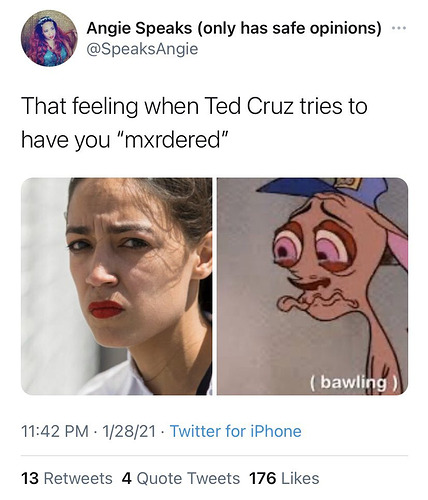This screenshot has height=500, width=428.
Task: Open the right cartoon bawling image
Action: click(x=312, y=286)
